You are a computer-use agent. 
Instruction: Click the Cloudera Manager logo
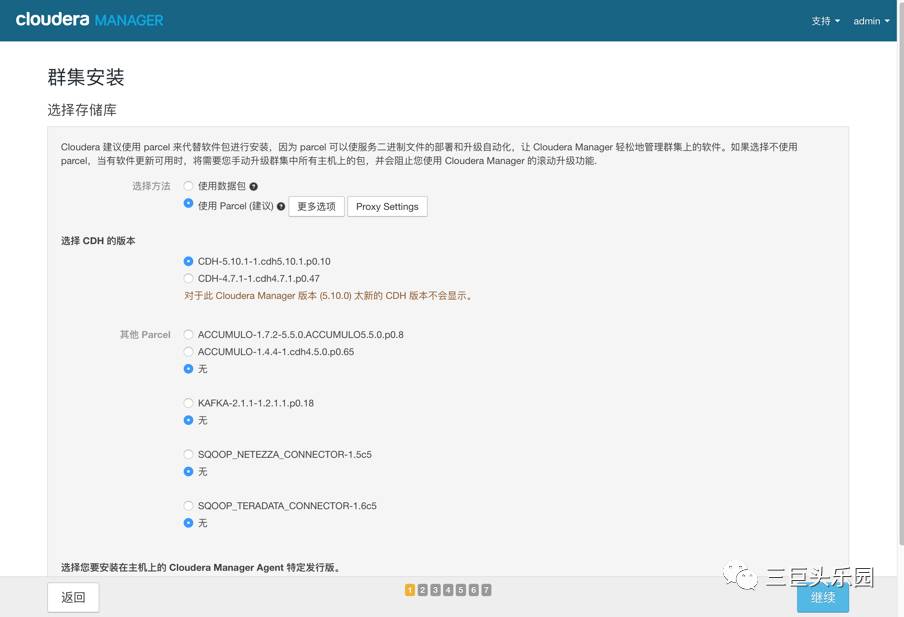89,20
